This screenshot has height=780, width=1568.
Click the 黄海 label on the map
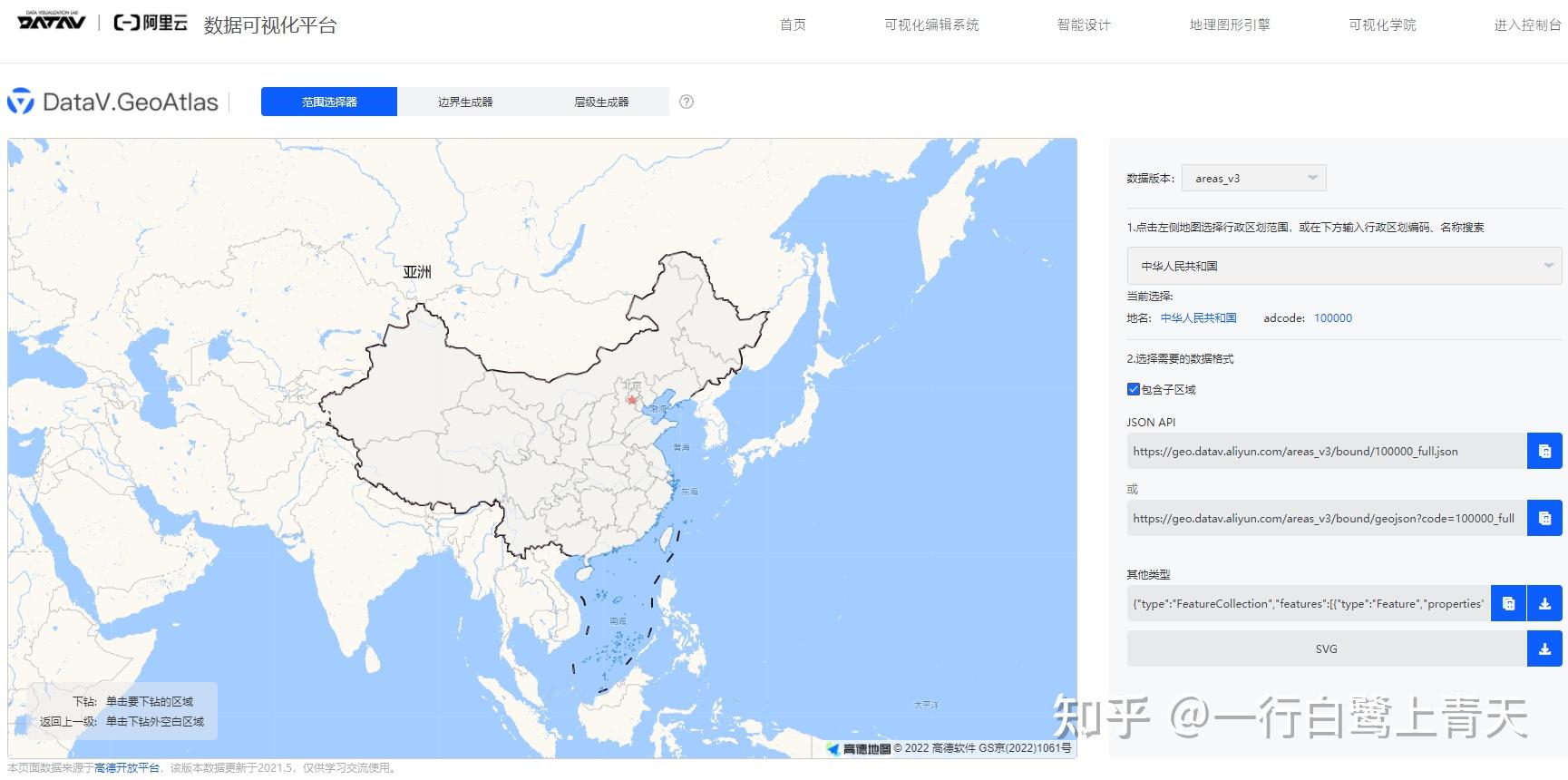[682, 447]
